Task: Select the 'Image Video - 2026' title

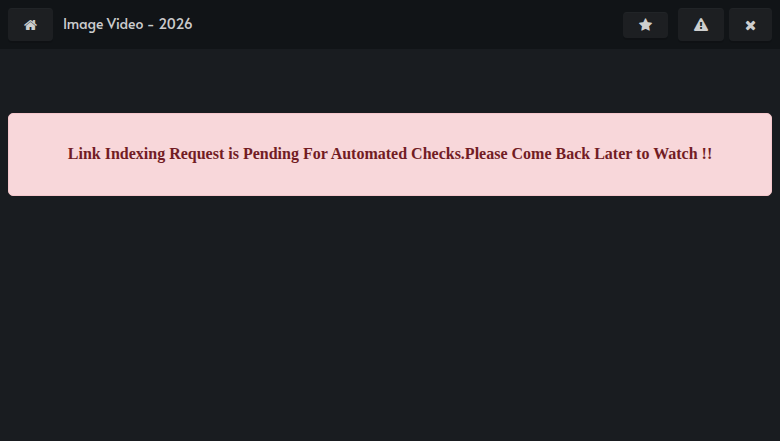Action: pyautogui.click(x=127, y=24)
